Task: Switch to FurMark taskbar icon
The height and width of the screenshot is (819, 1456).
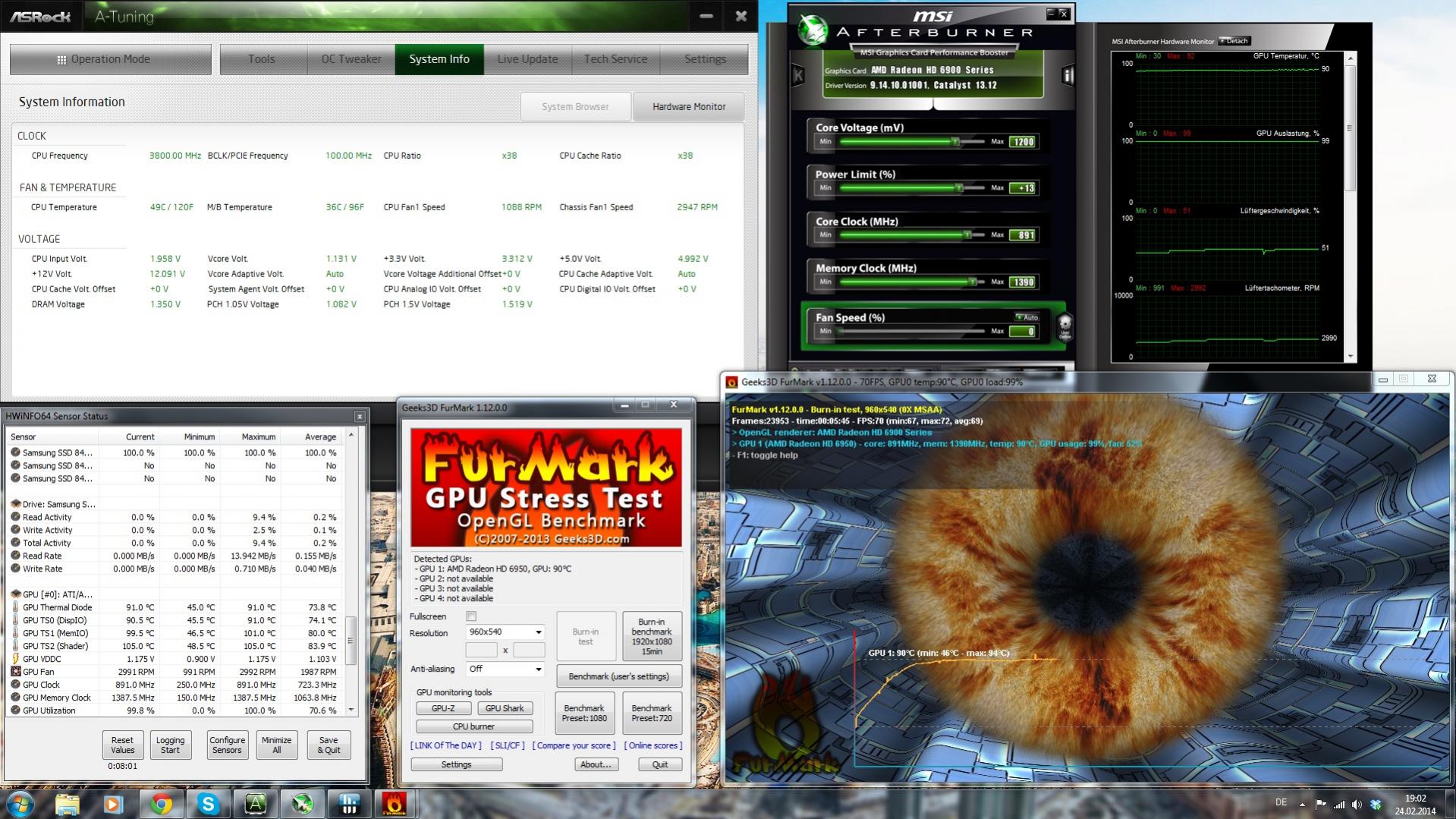Action: click(x=395, y=804)
